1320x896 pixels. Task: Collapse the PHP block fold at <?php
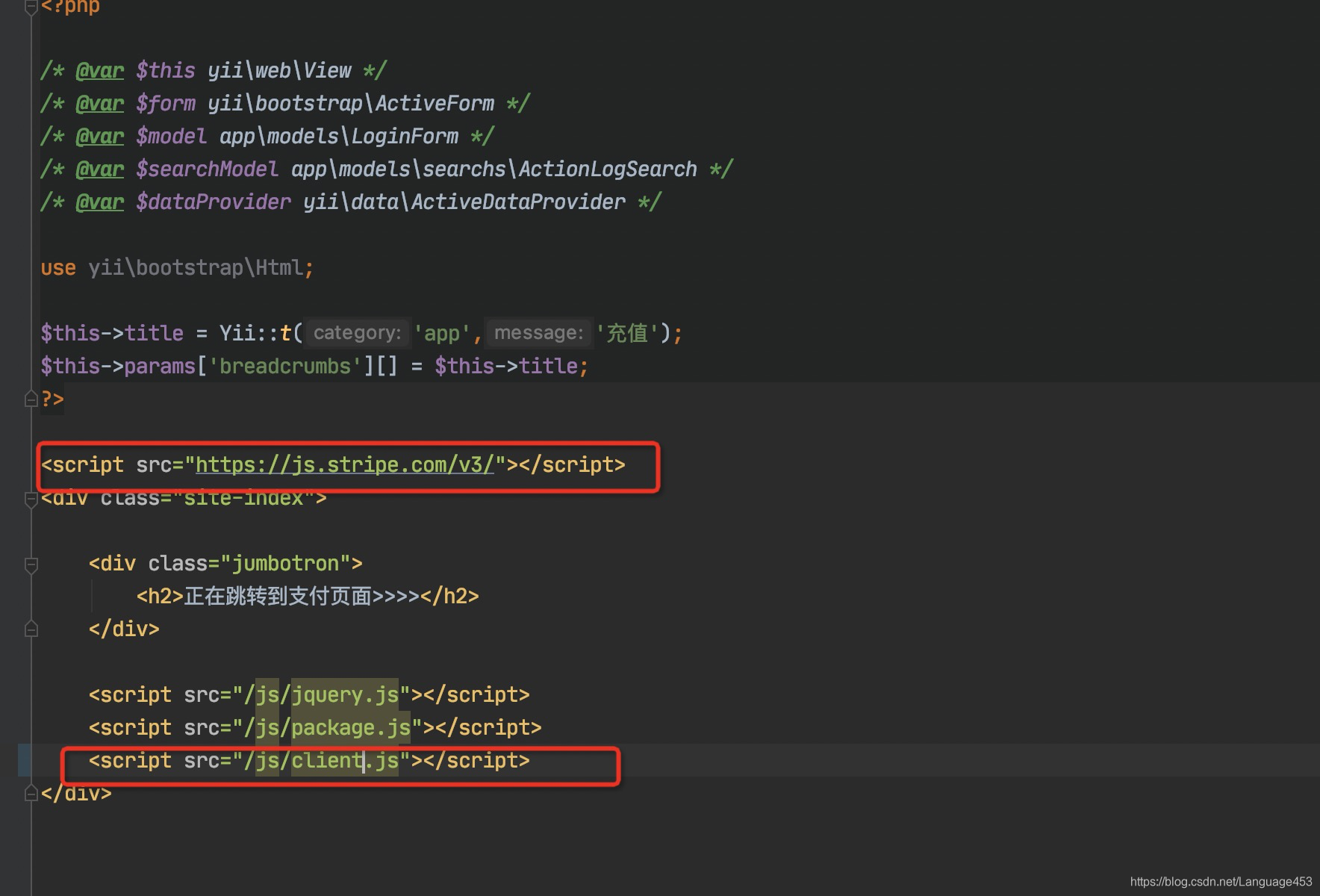31,7
